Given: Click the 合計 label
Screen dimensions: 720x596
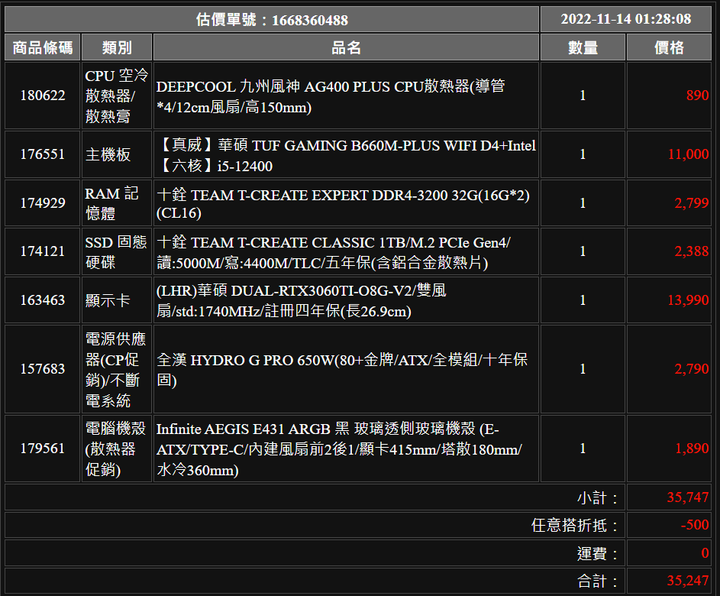Looking at the screenshot, I should pyautogui.click(x=597, y=581).
